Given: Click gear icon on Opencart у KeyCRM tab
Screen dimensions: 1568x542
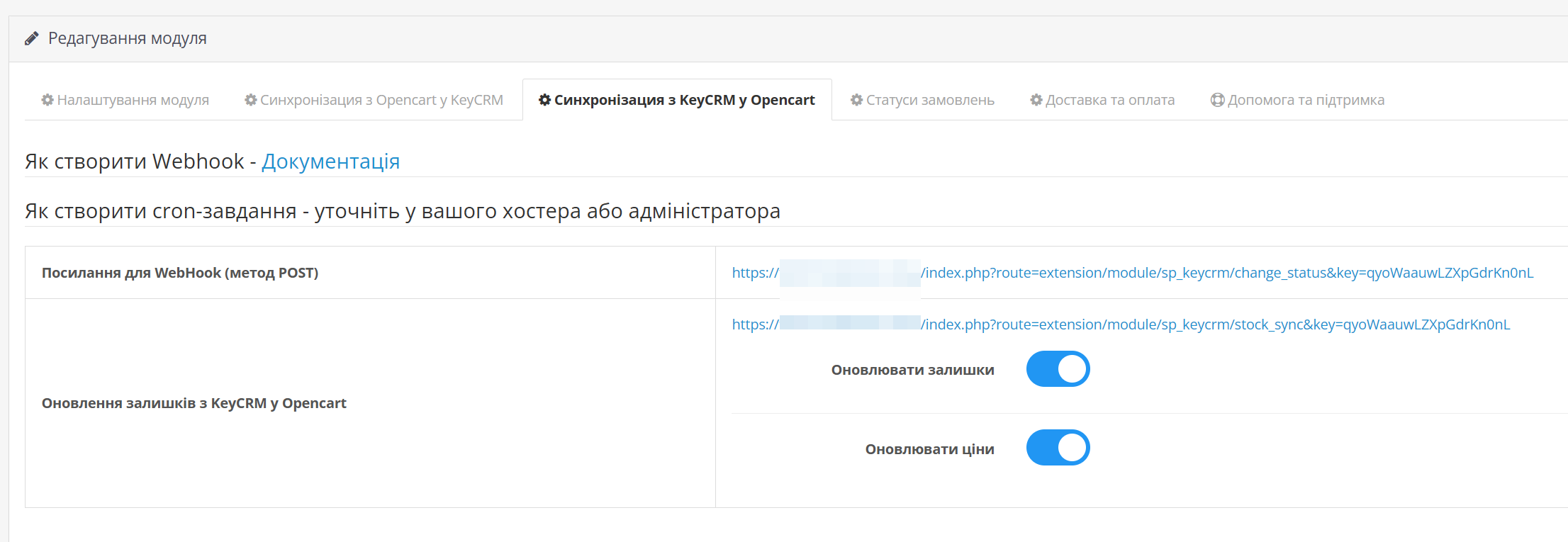Looking at the screenshot, I should [251, 100].
